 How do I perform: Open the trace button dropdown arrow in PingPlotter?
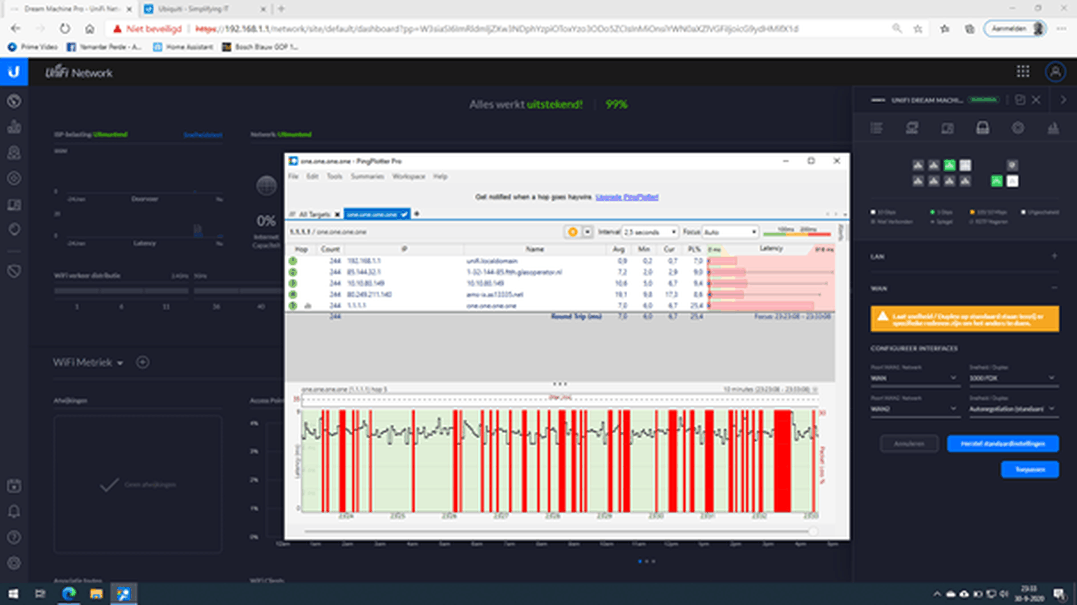coord(587,232)
